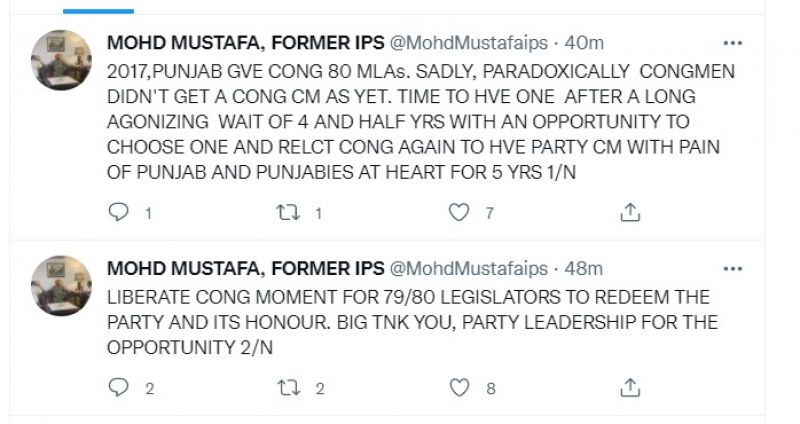Reply to the Liberate Cong 2/N tweet
Screen dimensions: 800x424
pos(119,388)
